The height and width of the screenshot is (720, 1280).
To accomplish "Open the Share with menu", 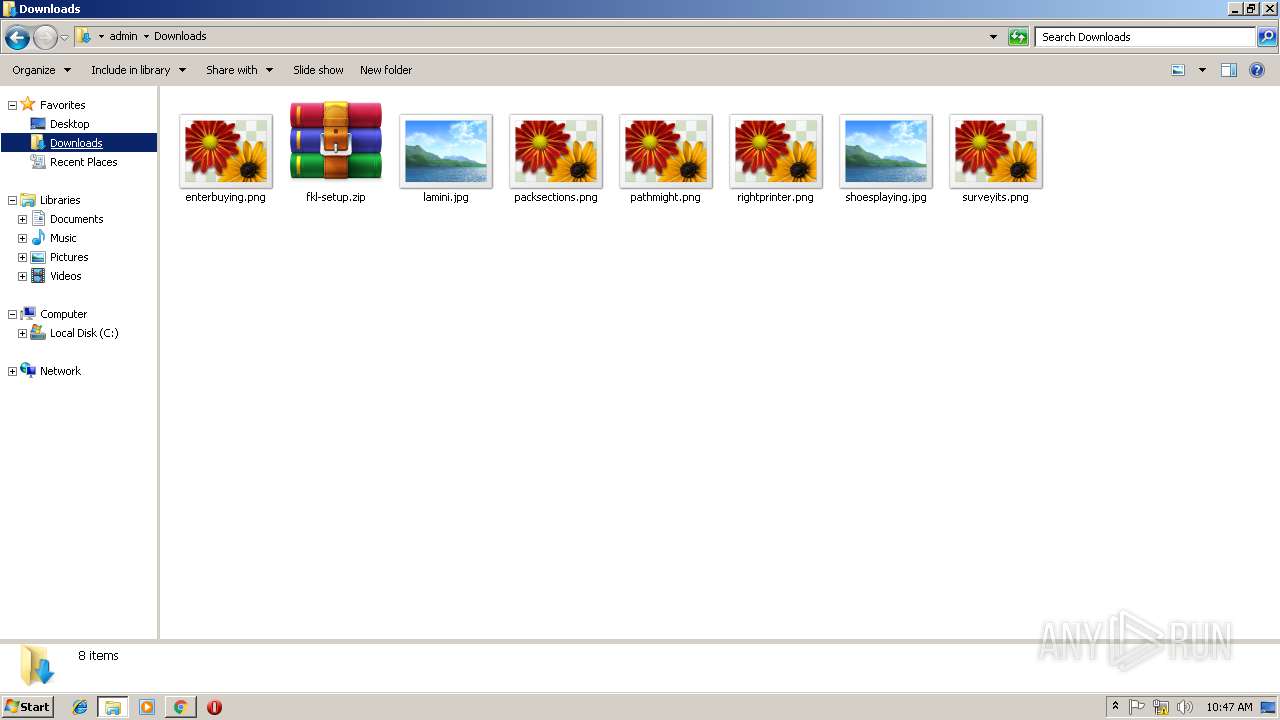I will tap(239, 70).
